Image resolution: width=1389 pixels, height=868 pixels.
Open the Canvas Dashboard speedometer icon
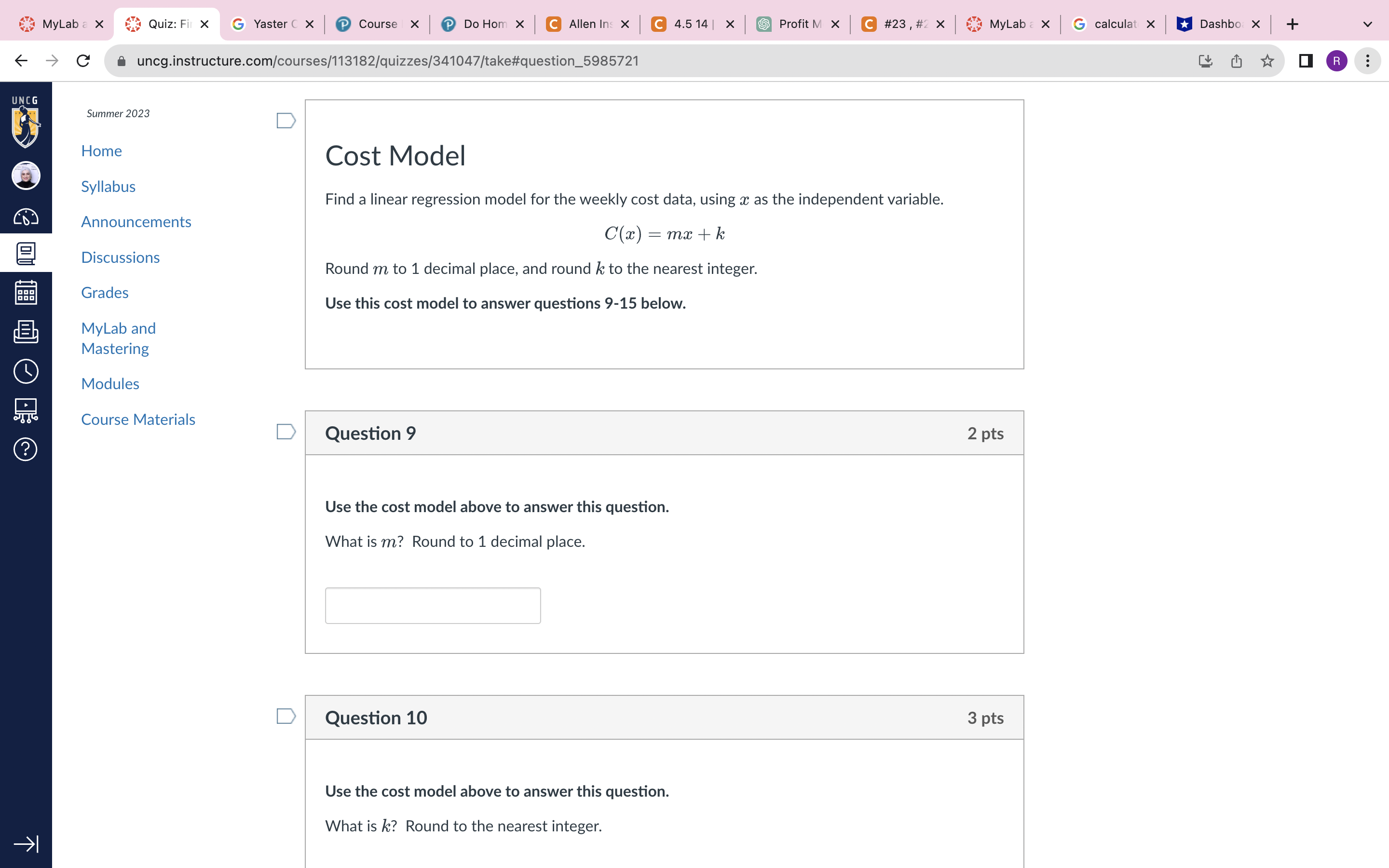coord(26,217)
